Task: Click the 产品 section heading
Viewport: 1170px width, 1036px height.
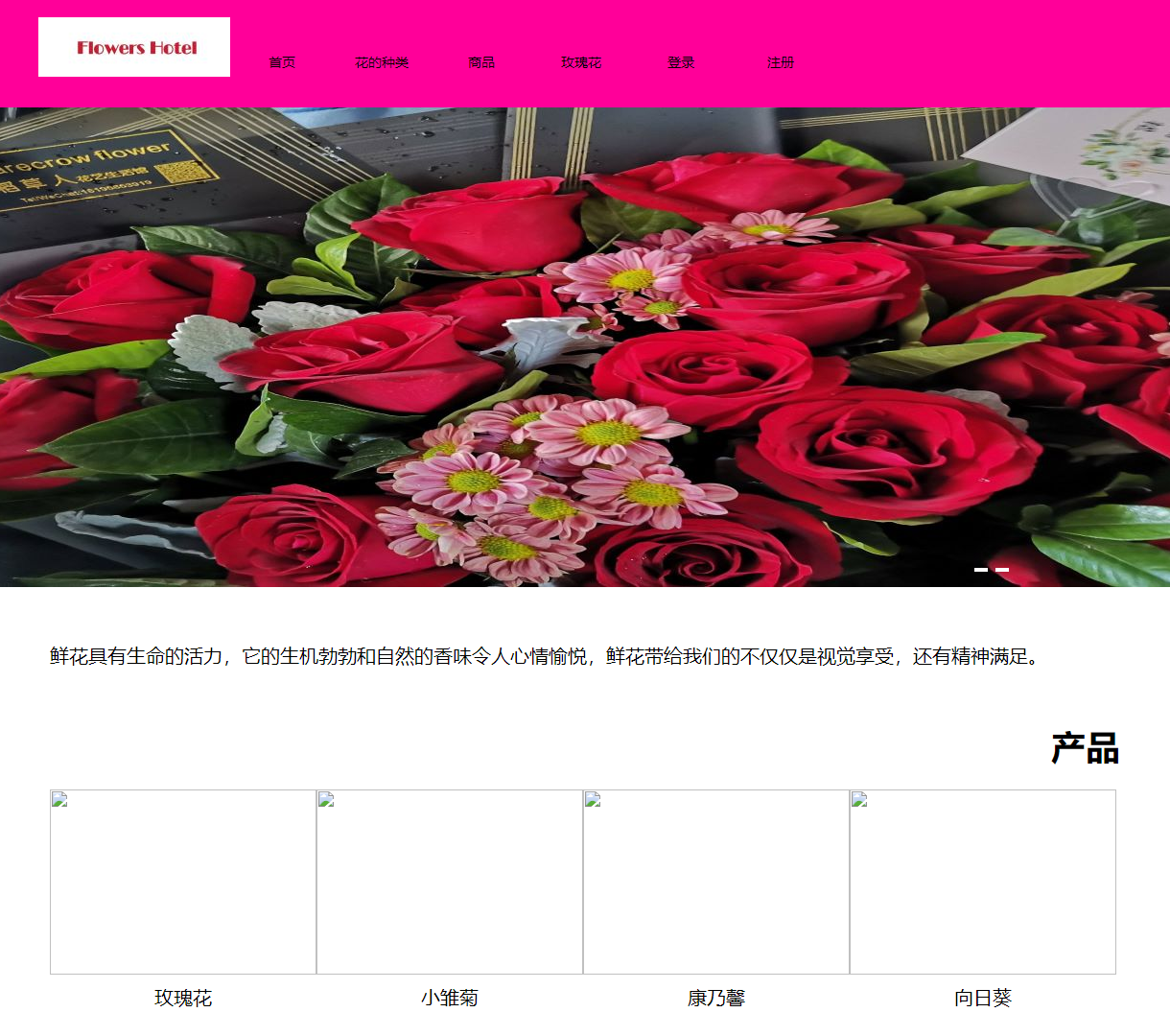Action: click(x=1086, y=748)
